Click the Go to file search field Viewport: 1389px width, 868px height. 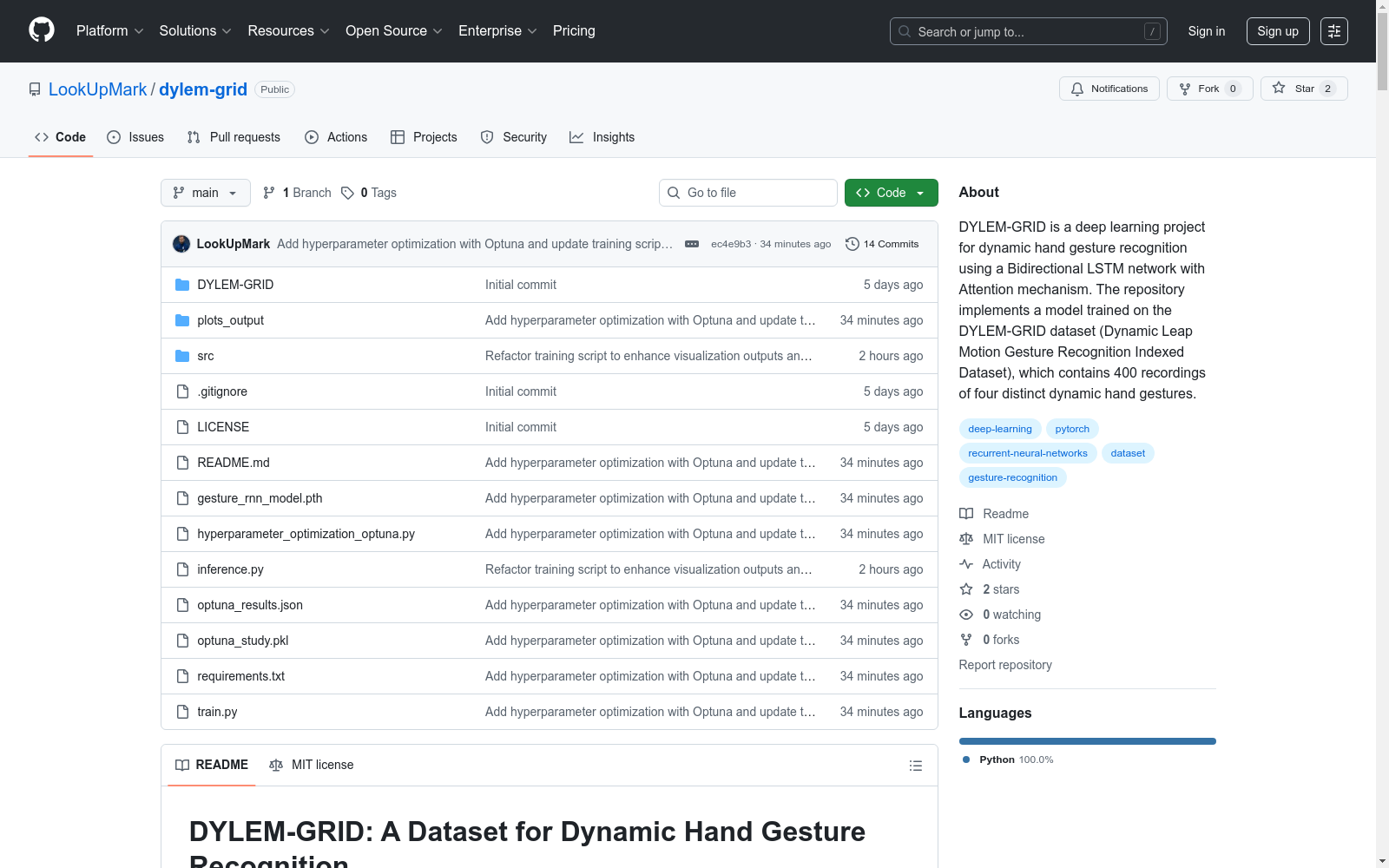(748, 193)
